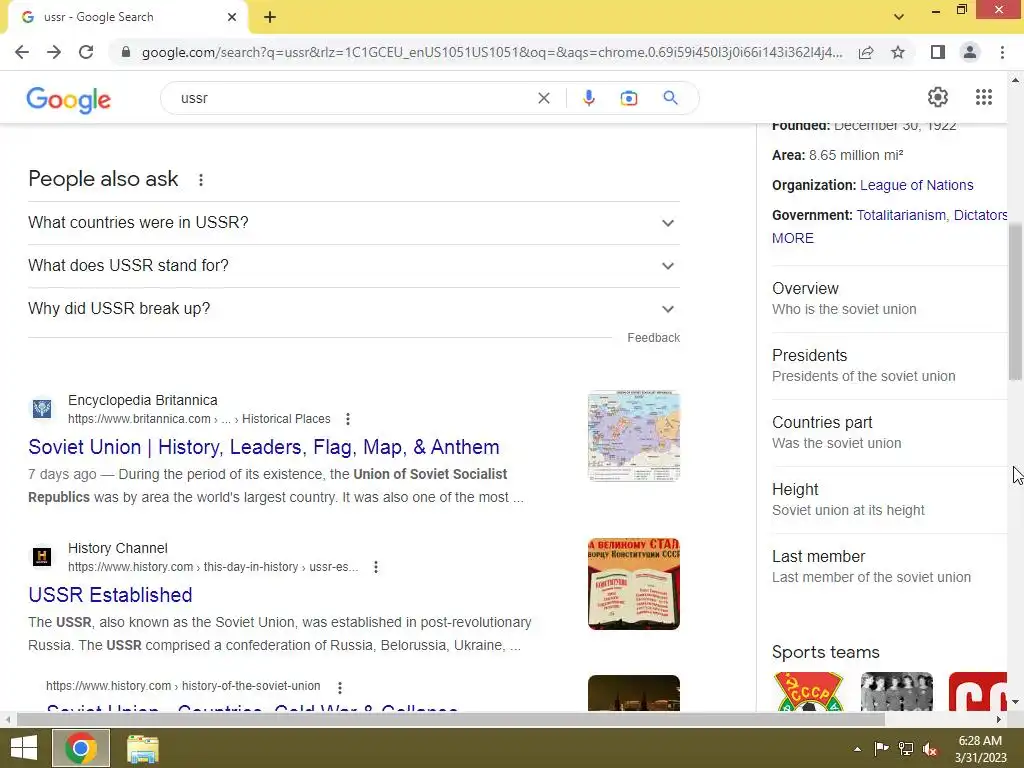Screen dimensions: 1024x768
Task: Open Presidents of the soviet union
Action: 889,366
